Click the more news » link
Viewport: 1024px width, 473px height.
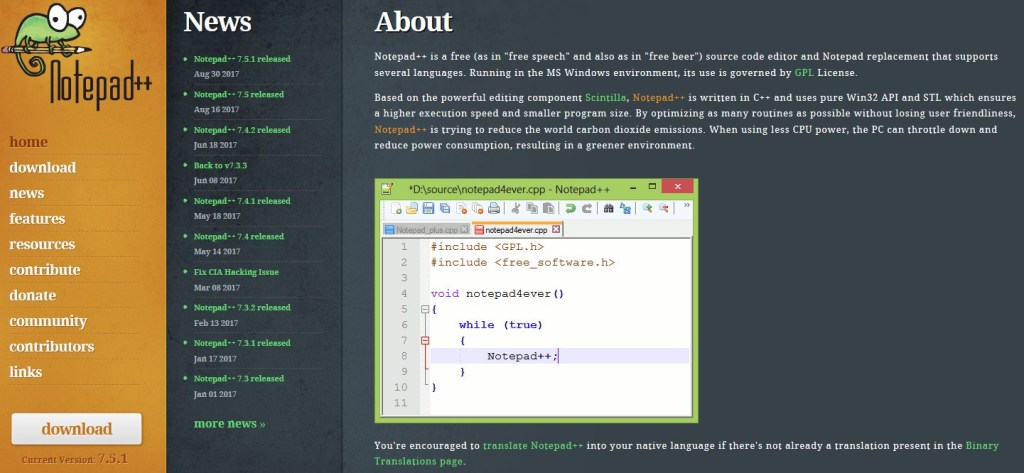230,423
